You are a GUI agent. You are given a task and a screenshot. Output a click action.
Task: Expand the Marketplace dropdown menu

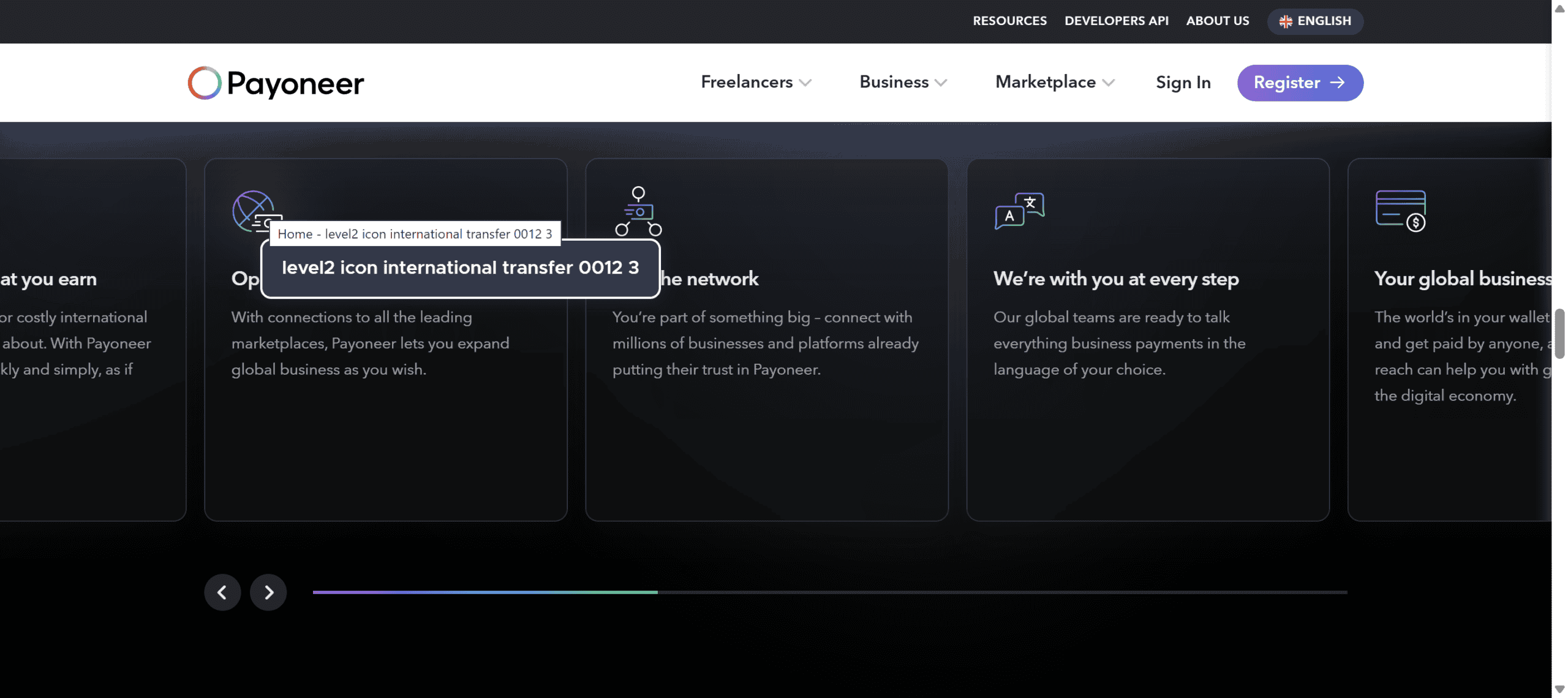pyautogui.click(x=1054, y=82)
